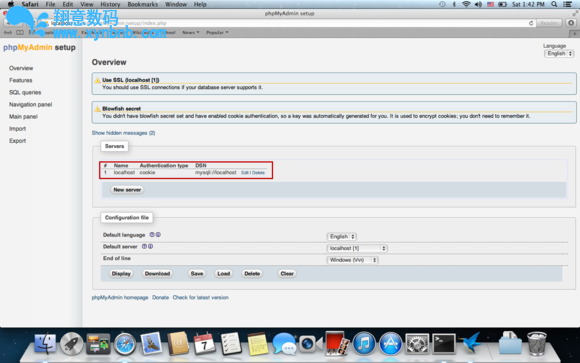Viewport: 580px width, 363px height.
Task: Click Delete for the localhost server
Action: (x=258, y=173)
